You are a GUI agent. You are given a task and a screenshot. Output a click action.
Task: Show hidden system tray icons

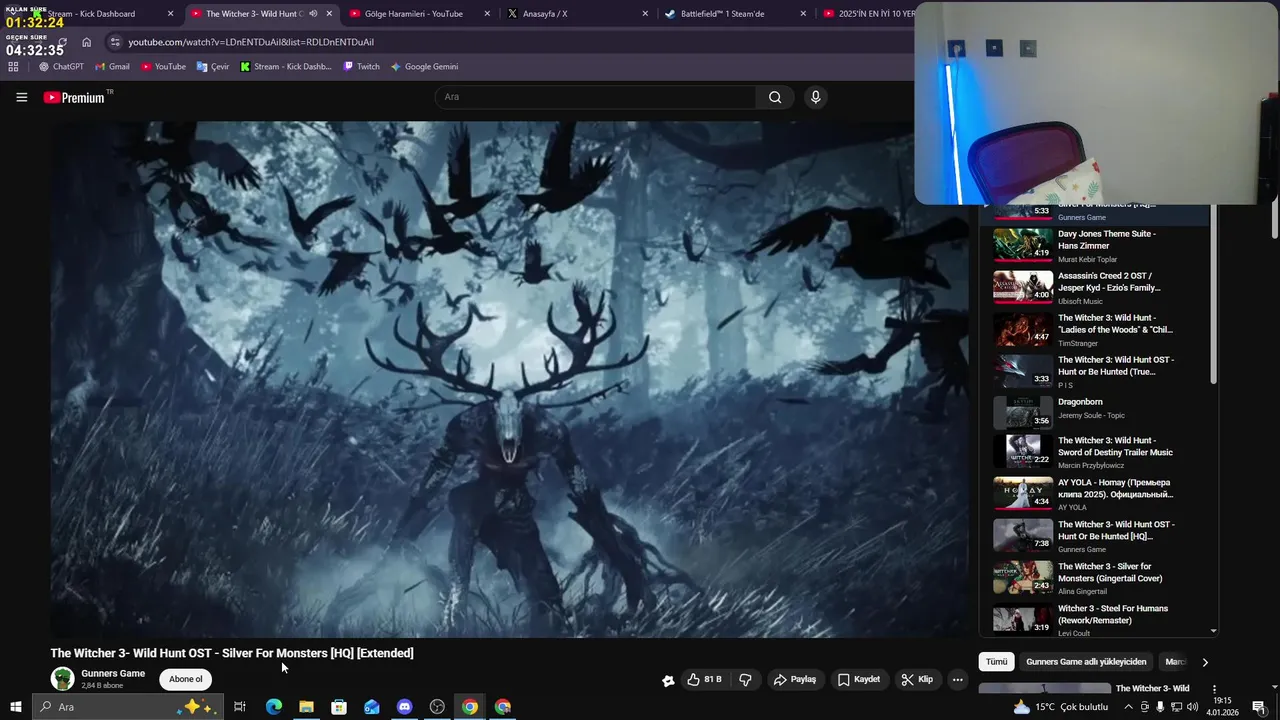(1129, 707)
